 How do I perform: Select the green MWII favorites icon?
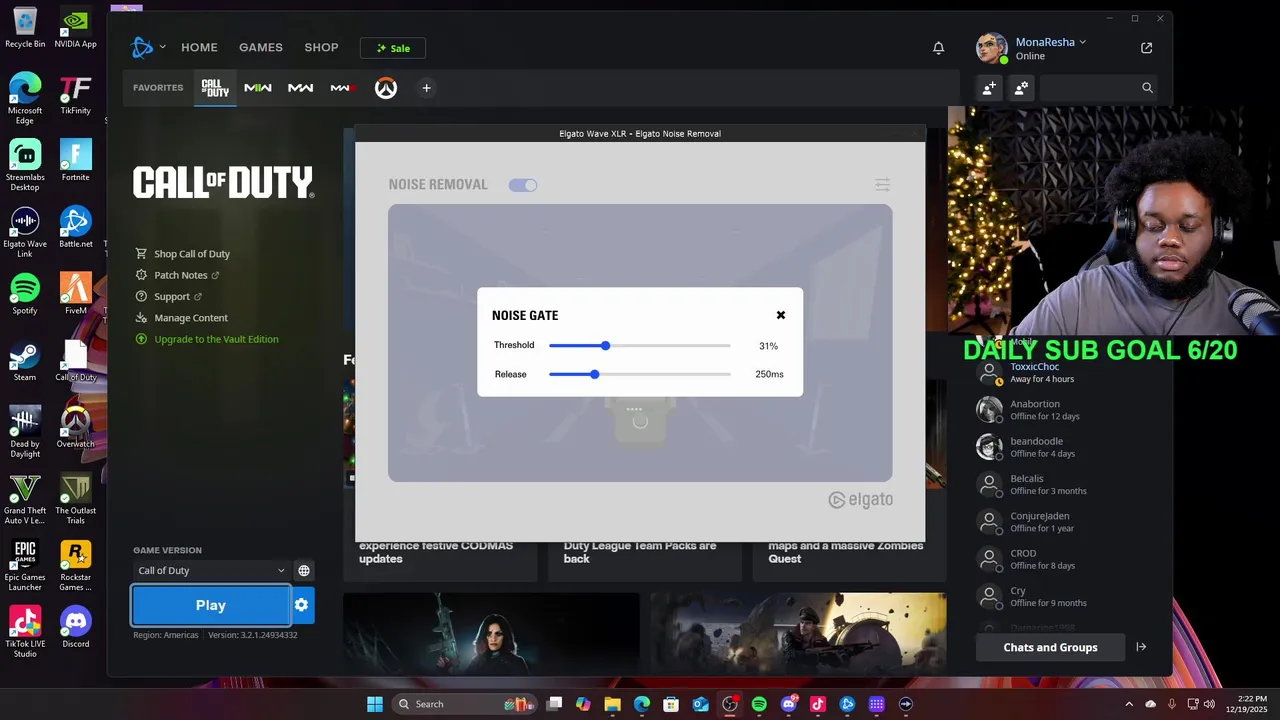258,88
